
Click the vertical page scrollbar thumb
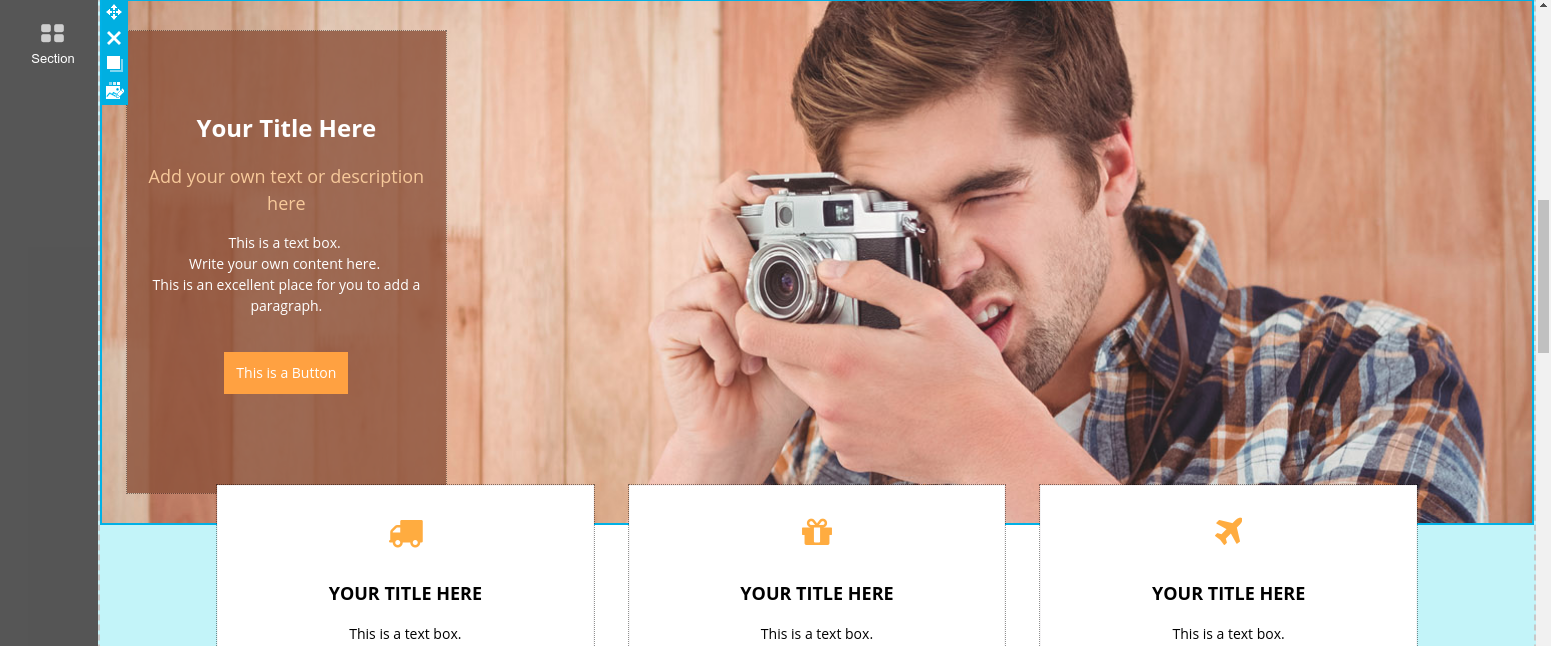click(x=1542, y=276)
